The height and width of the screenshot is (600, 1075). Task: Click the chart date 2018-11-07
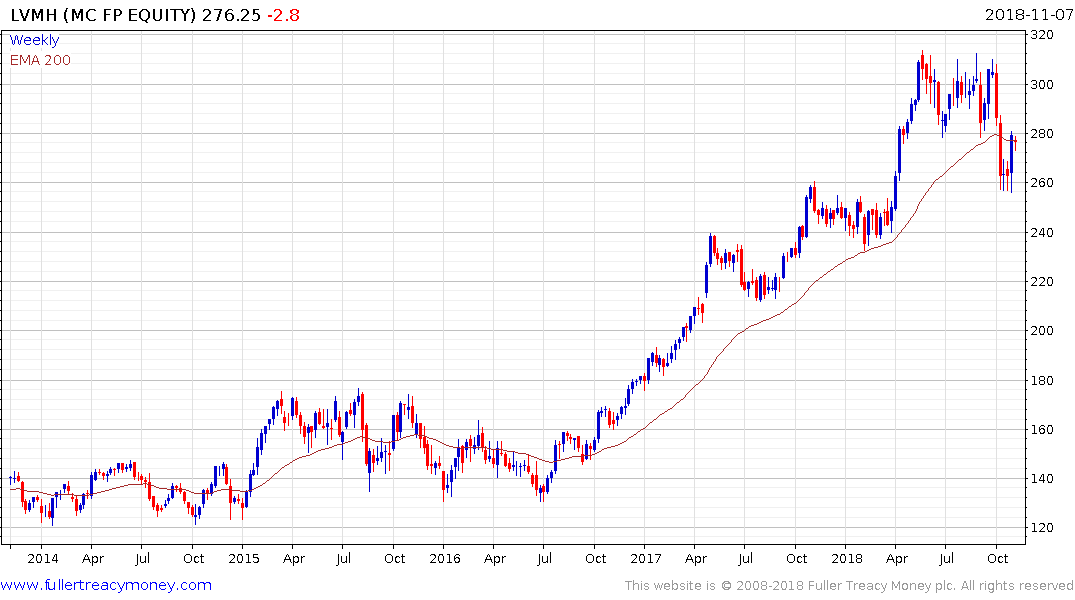click(1028, 15)
